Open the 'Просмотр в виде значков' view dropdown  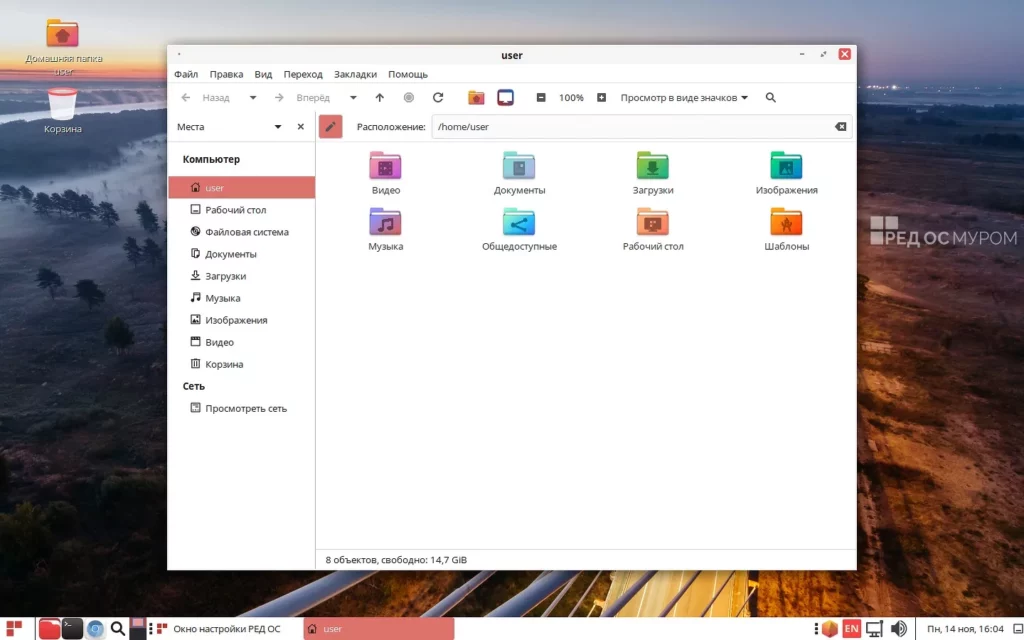[x=684, y=98]
